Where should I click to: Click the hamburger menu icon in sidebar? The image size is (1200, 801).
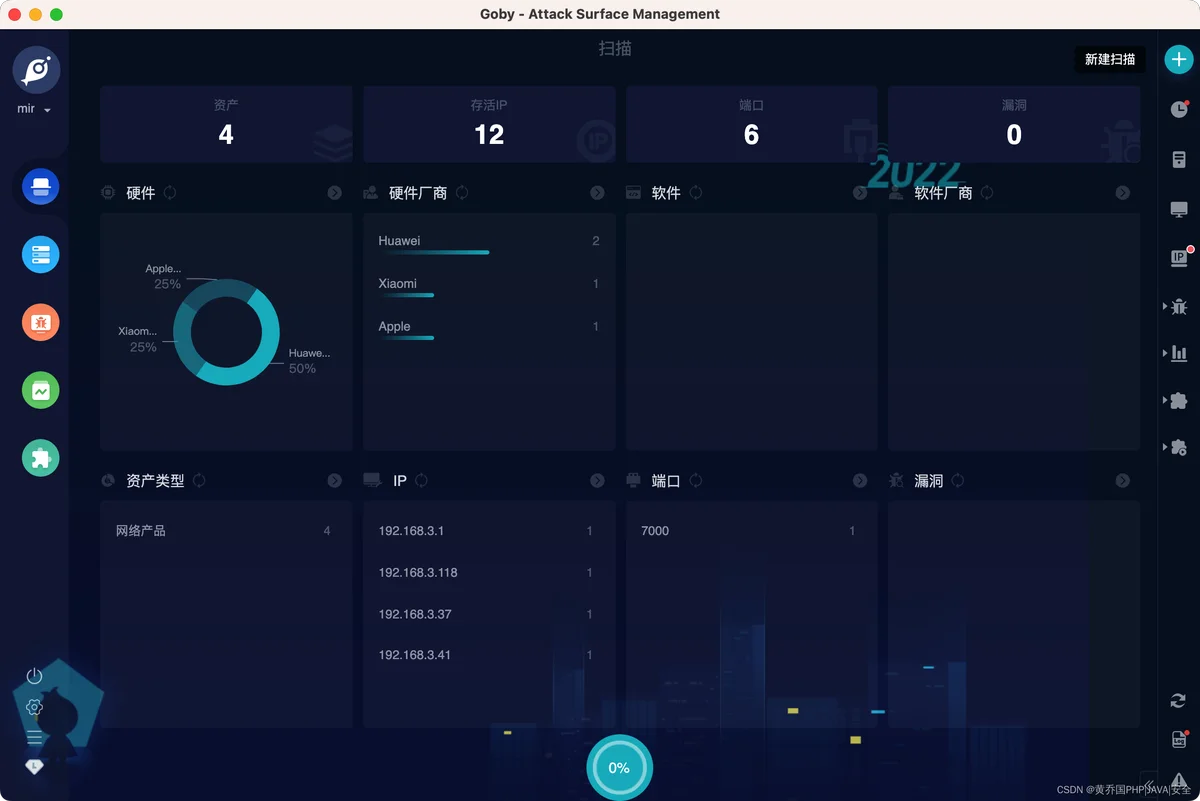pos(34,737)
